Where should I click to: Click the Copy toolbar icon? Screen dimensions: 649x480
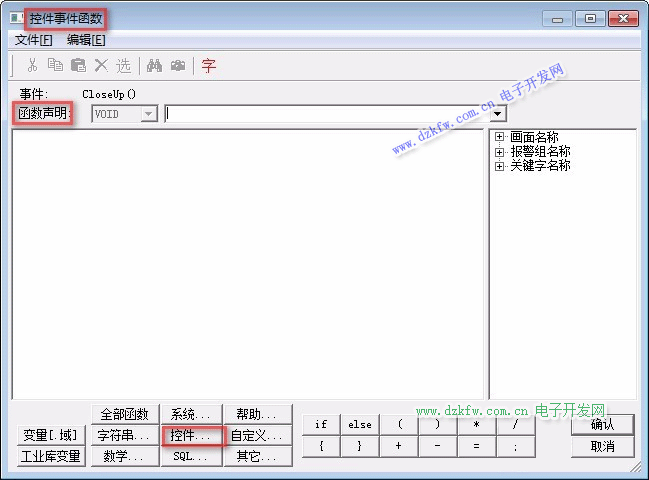coord(55,66)
